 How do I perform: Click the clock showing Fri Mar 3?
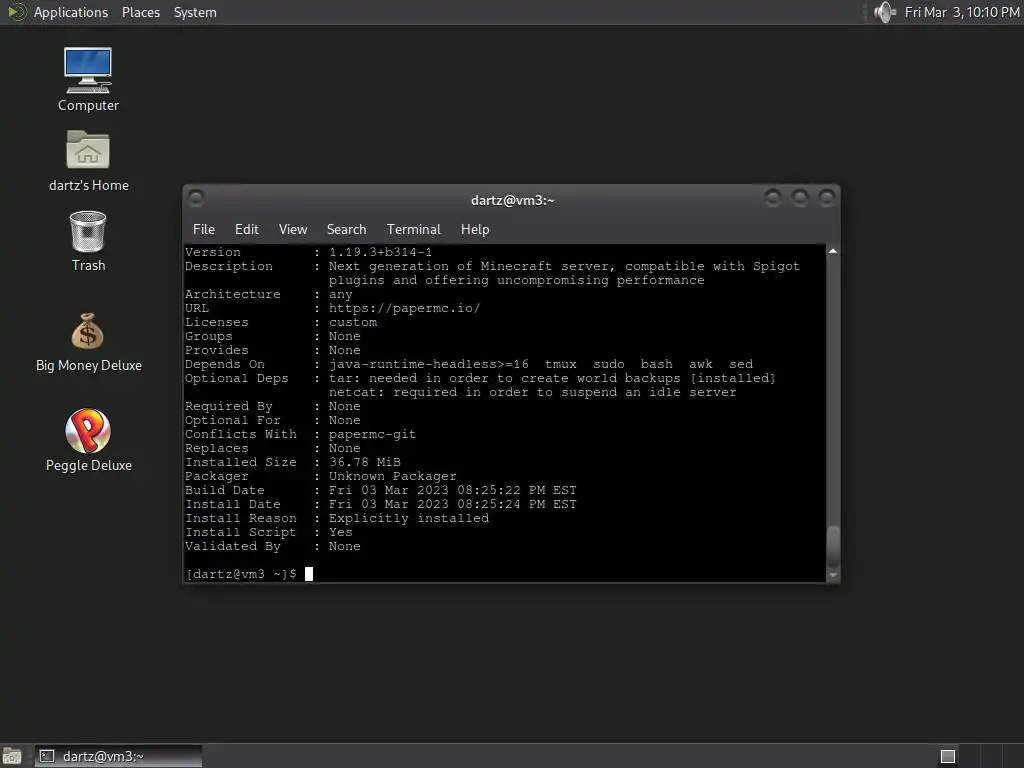[962, 12]
